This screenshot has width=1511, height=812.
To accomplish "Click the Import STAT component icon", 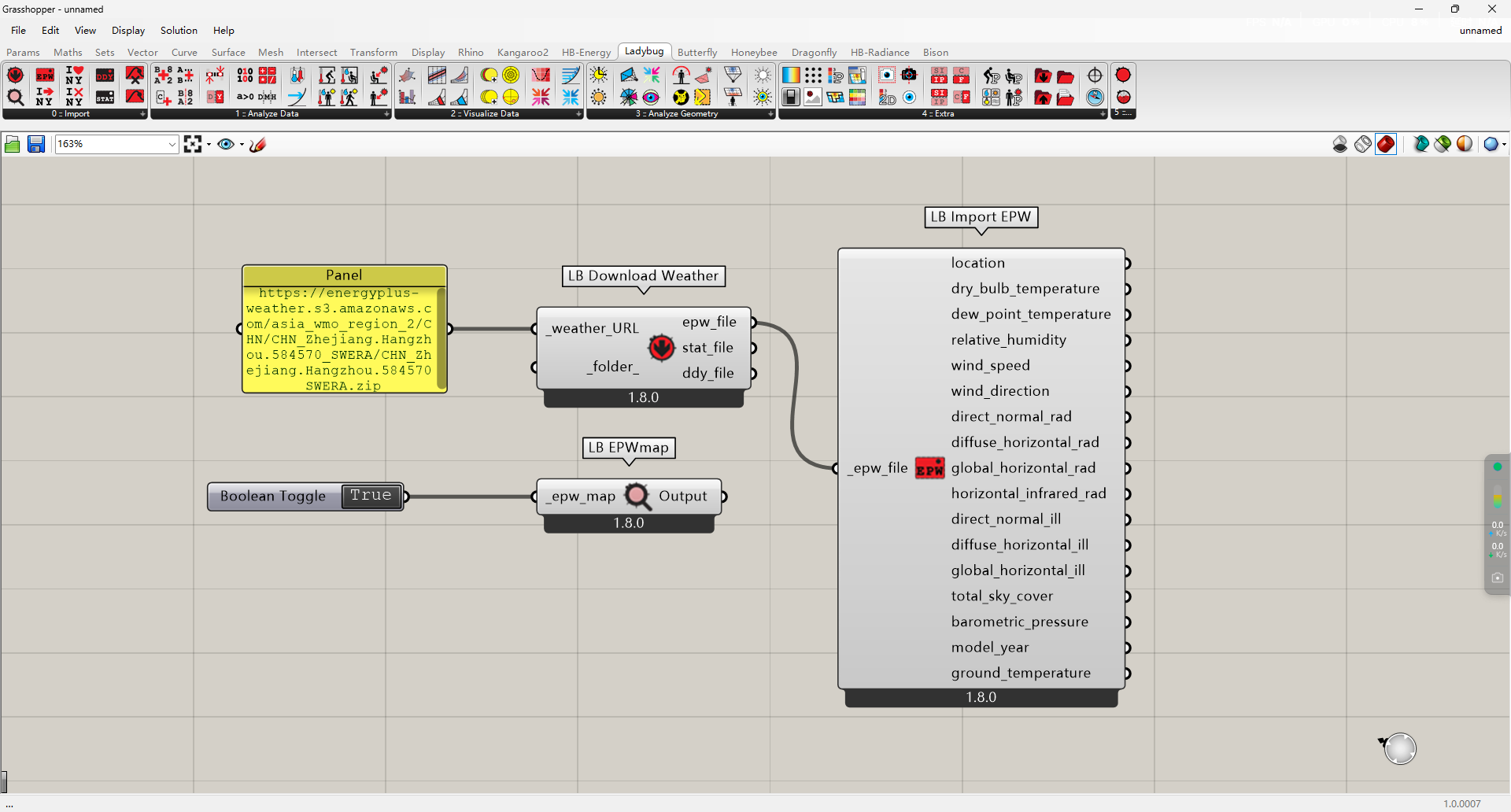I will [105, 97].
